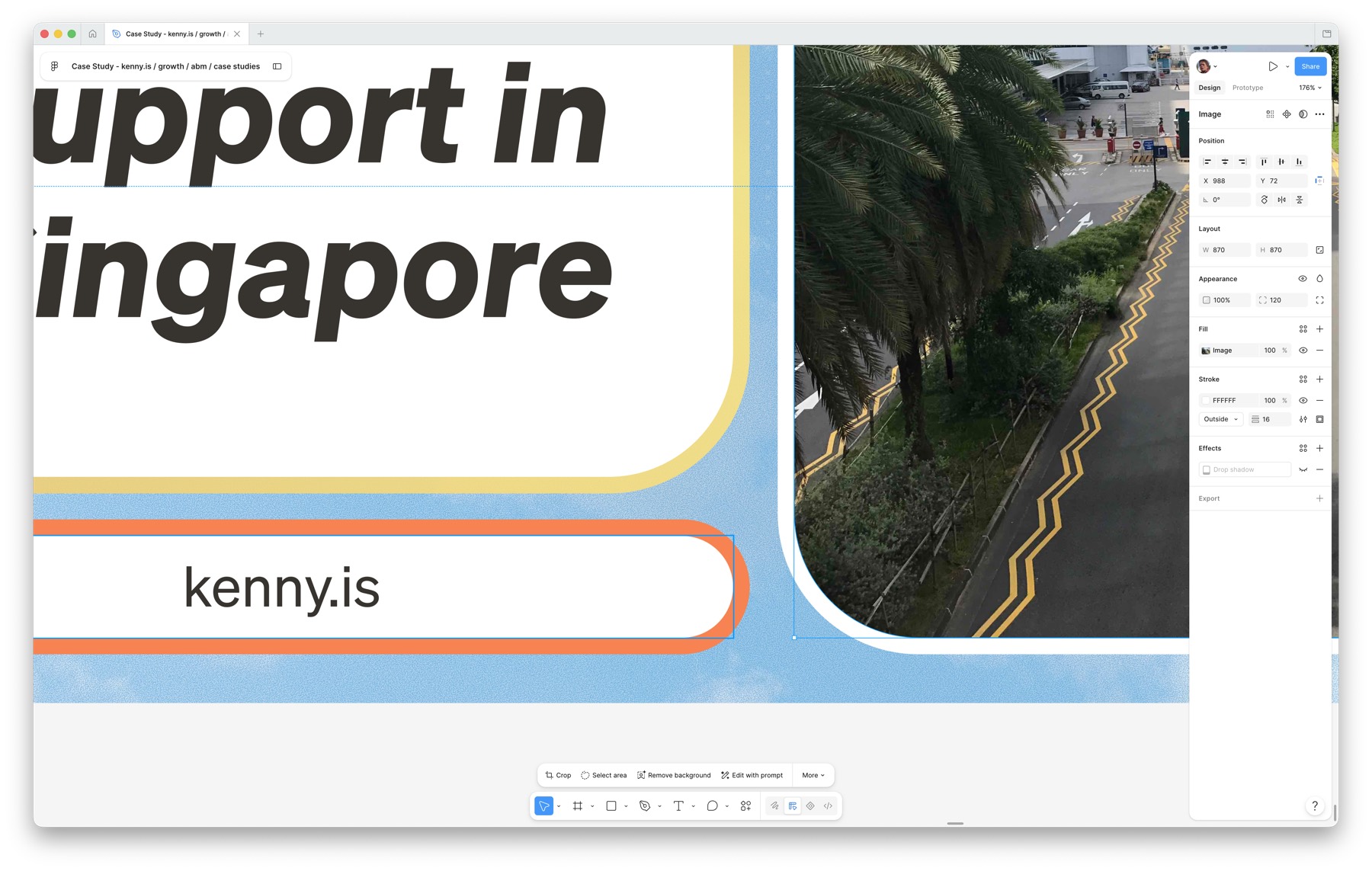The width and height of the screenshot is (1372, 871).
Task: Create component from the Image selection
Action: click(x=1287, y=114)
